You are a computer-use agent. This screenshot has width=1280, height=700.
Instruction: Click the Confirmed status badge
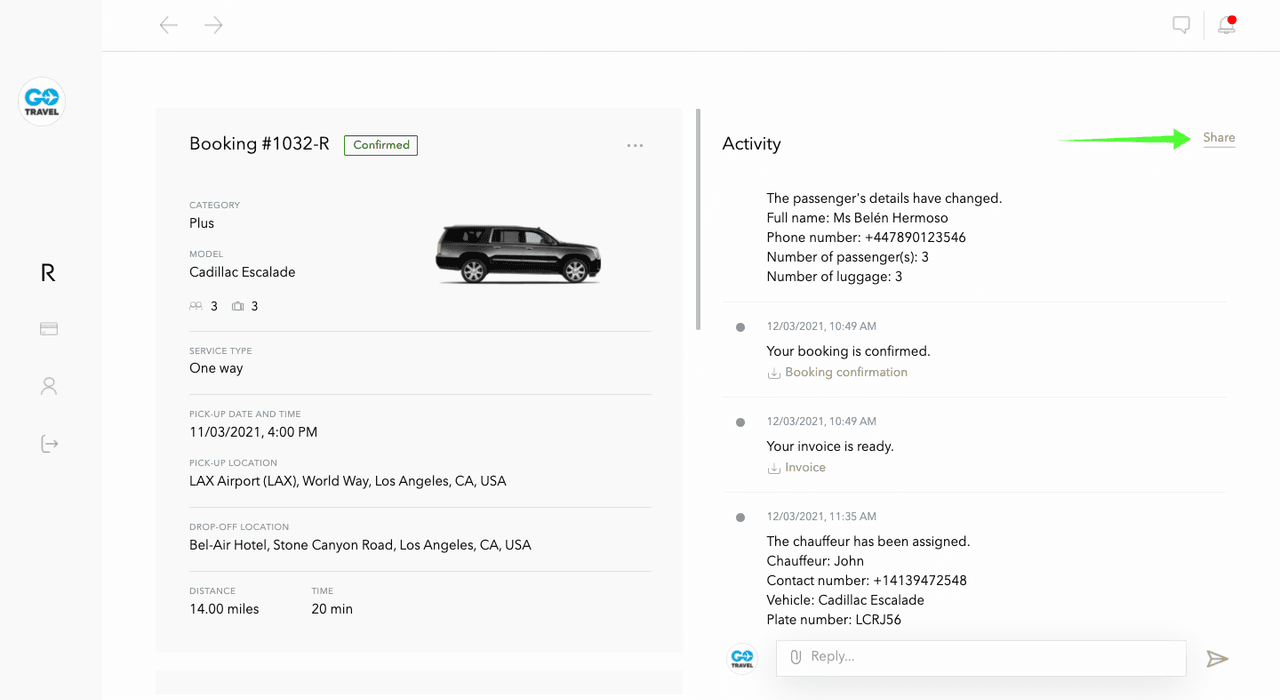[381, 145]
